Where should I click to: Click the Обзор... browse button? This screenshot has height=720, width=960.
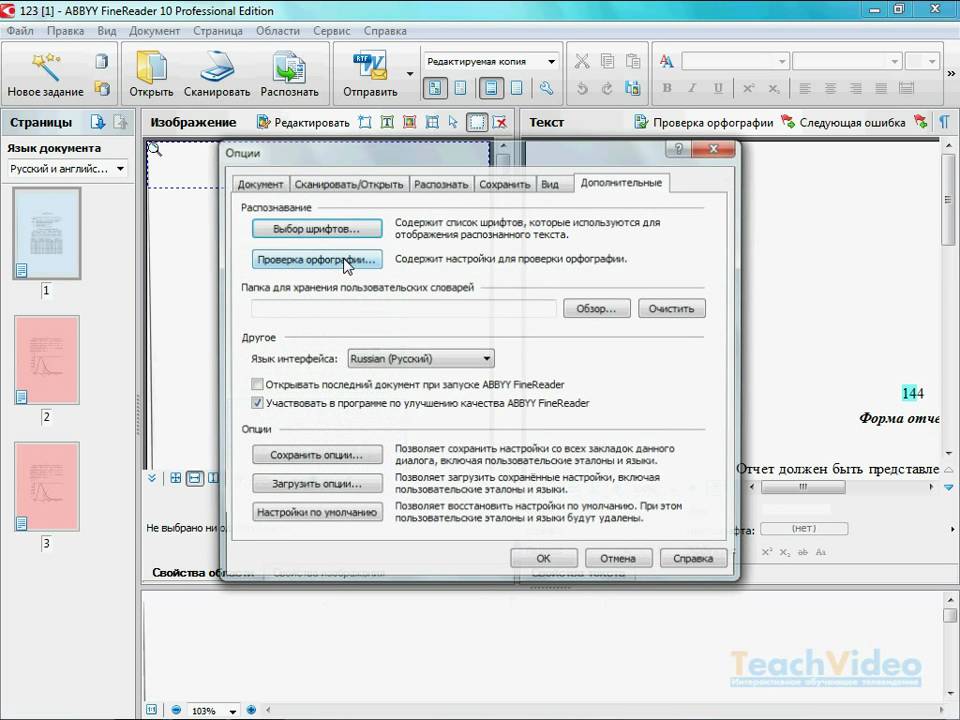(596, 309)
